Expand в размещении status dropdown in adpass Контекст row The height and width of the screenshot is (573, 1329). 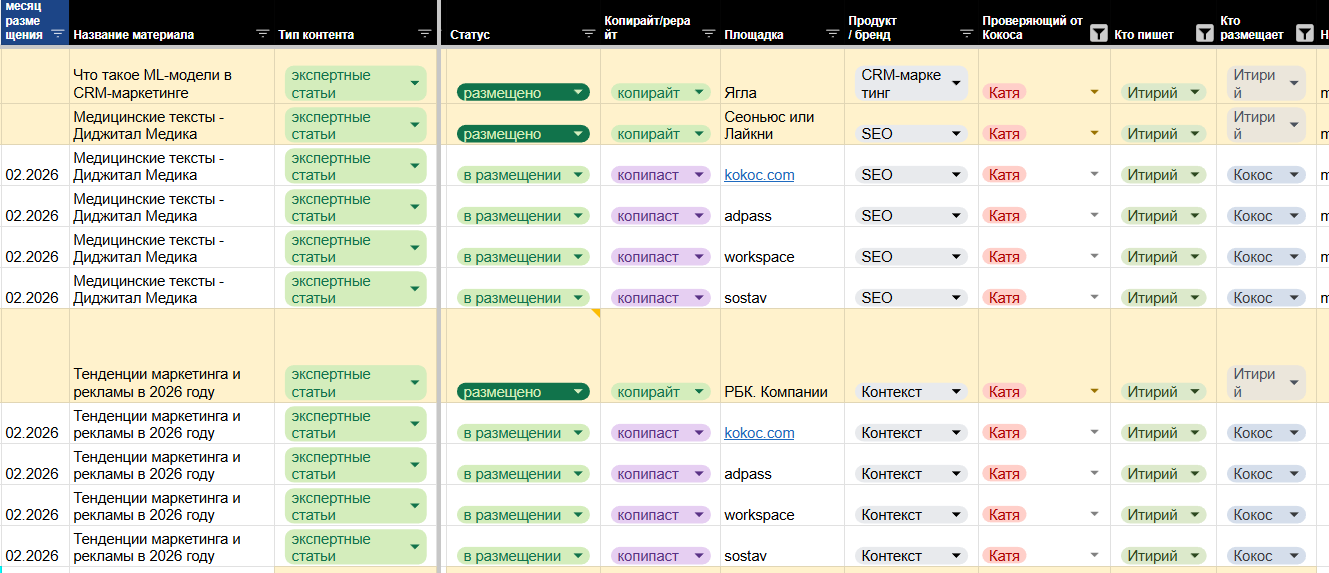tap(577, 474)
